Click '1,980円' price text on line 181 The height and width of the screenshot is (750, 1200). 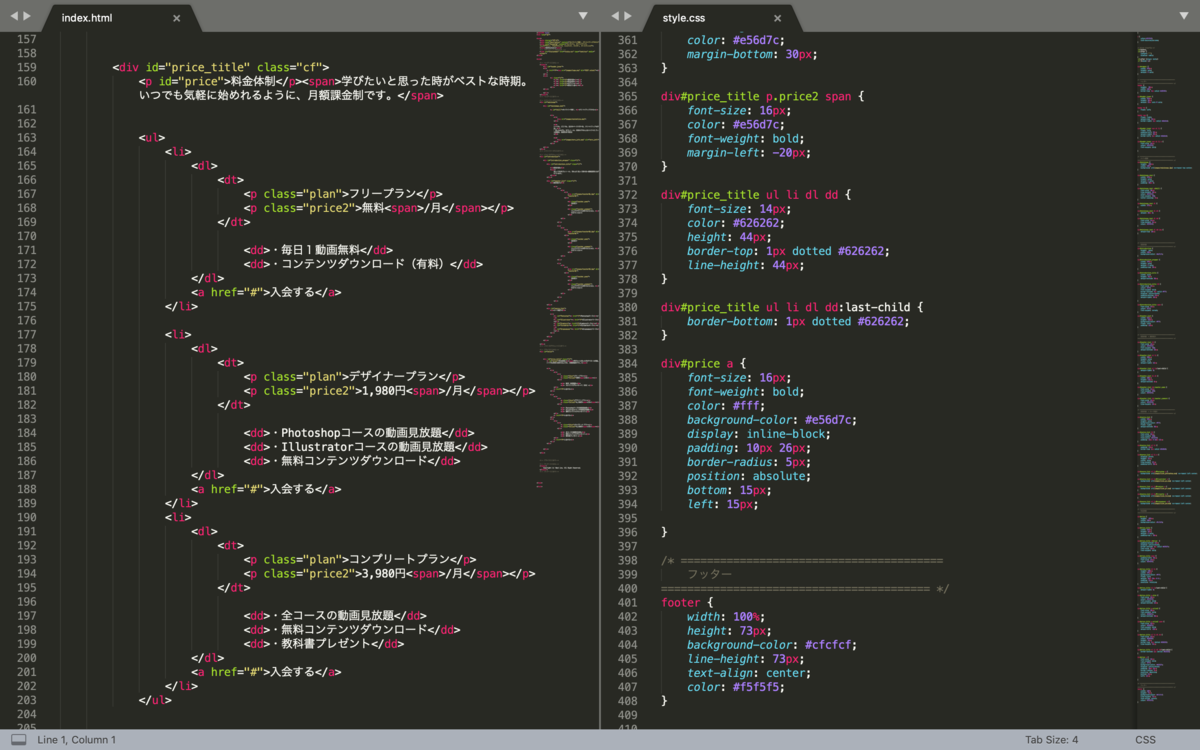[384, 391]
